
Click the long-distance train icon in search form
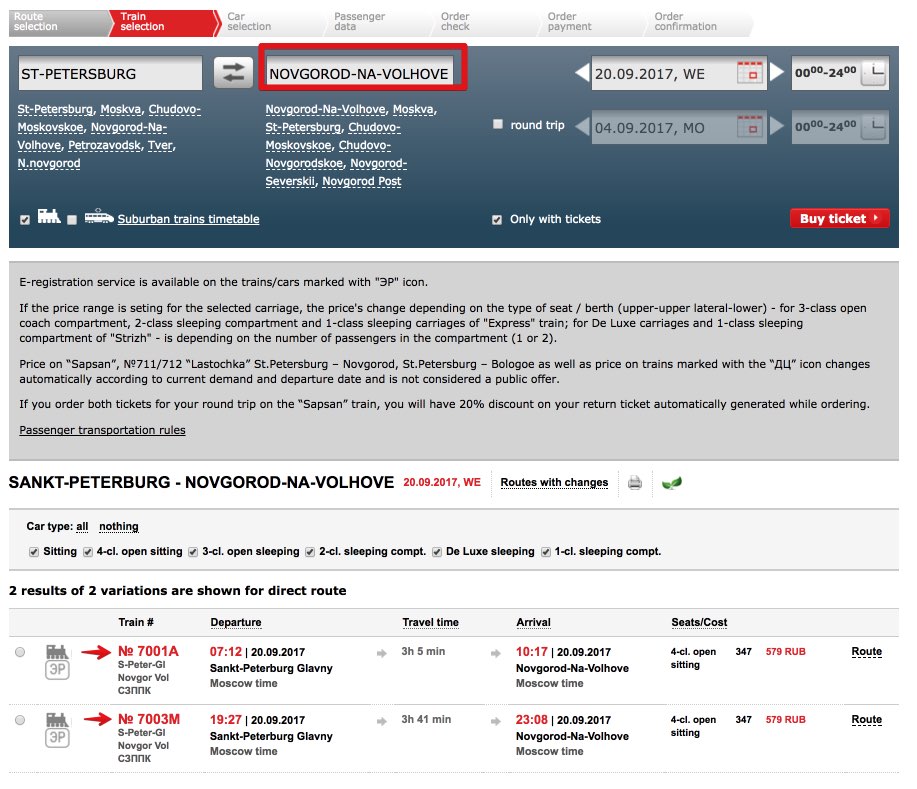point(49,216)
